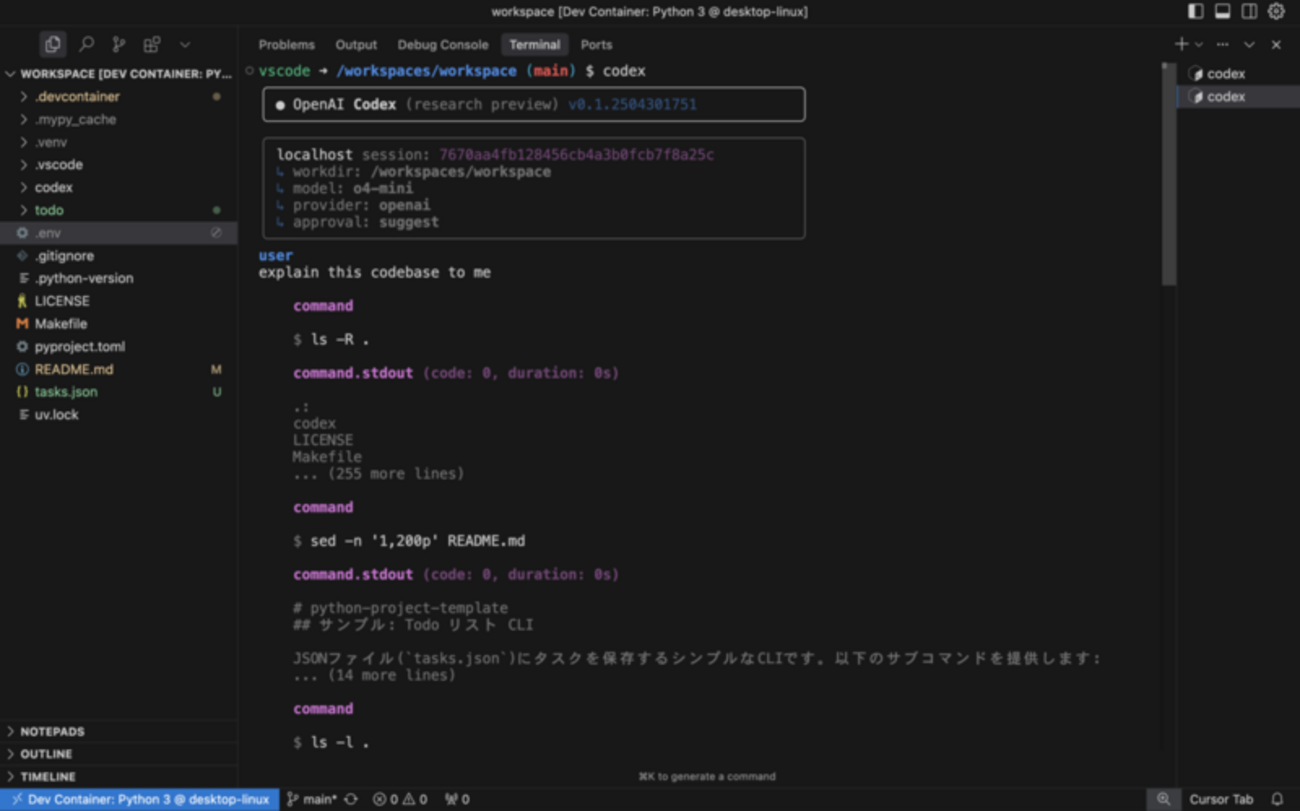Open forwarded ports status item

[457, 799]
